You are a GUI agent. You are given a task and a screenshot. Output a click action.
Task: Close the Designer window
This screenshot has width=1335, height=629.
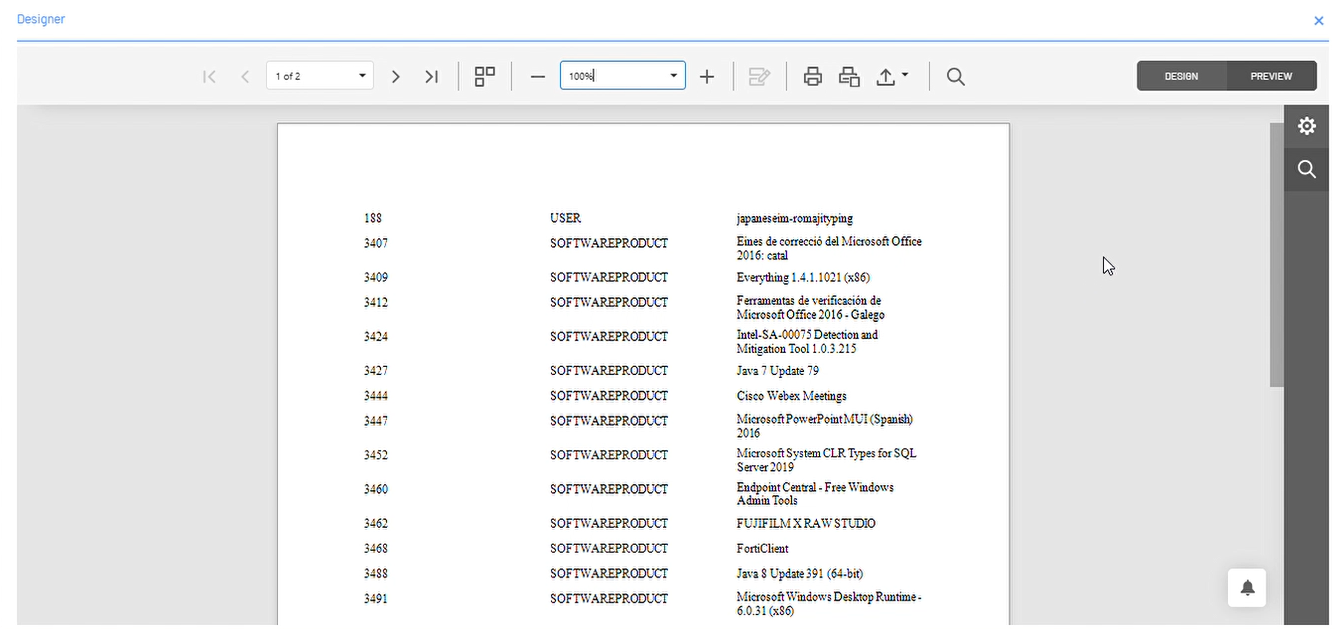pos(1319,20)
